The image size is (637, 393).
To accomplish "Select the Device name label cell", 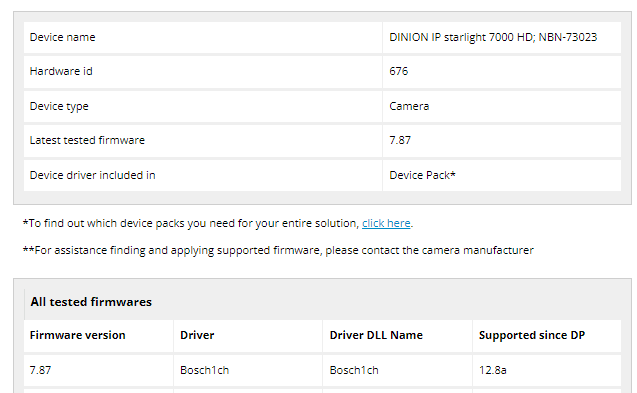I will pyautogui.click(x=203, y=37).
